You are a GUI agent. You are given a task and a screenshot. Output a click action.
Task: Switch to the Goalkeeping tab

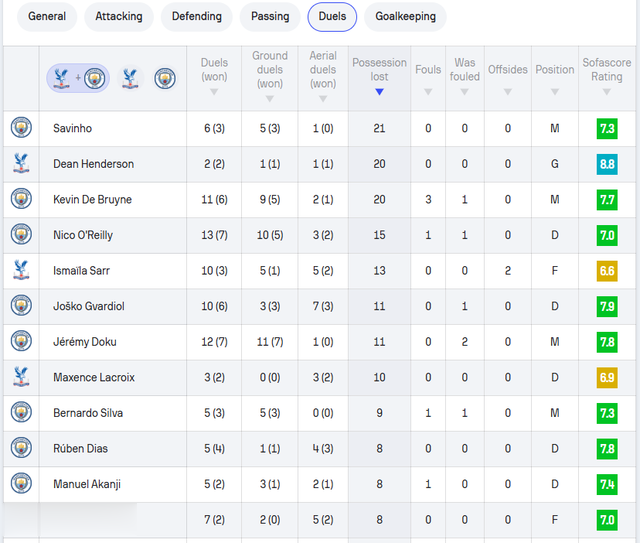click(405, 16)
